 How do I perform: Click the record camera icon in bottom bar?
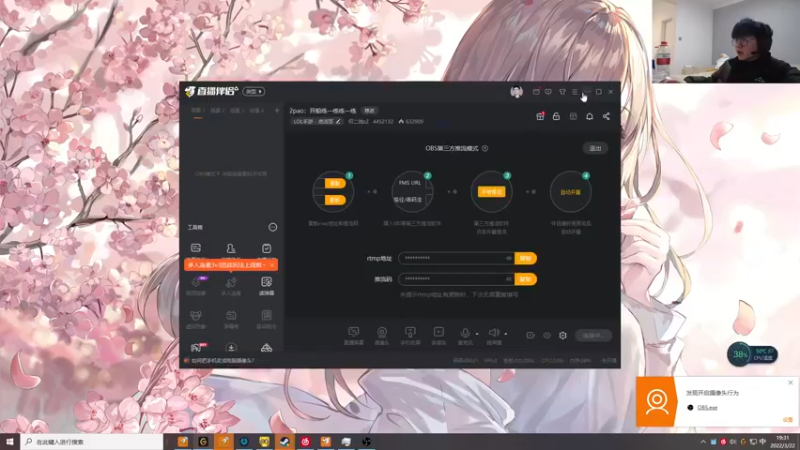click(x=531, y=336)
